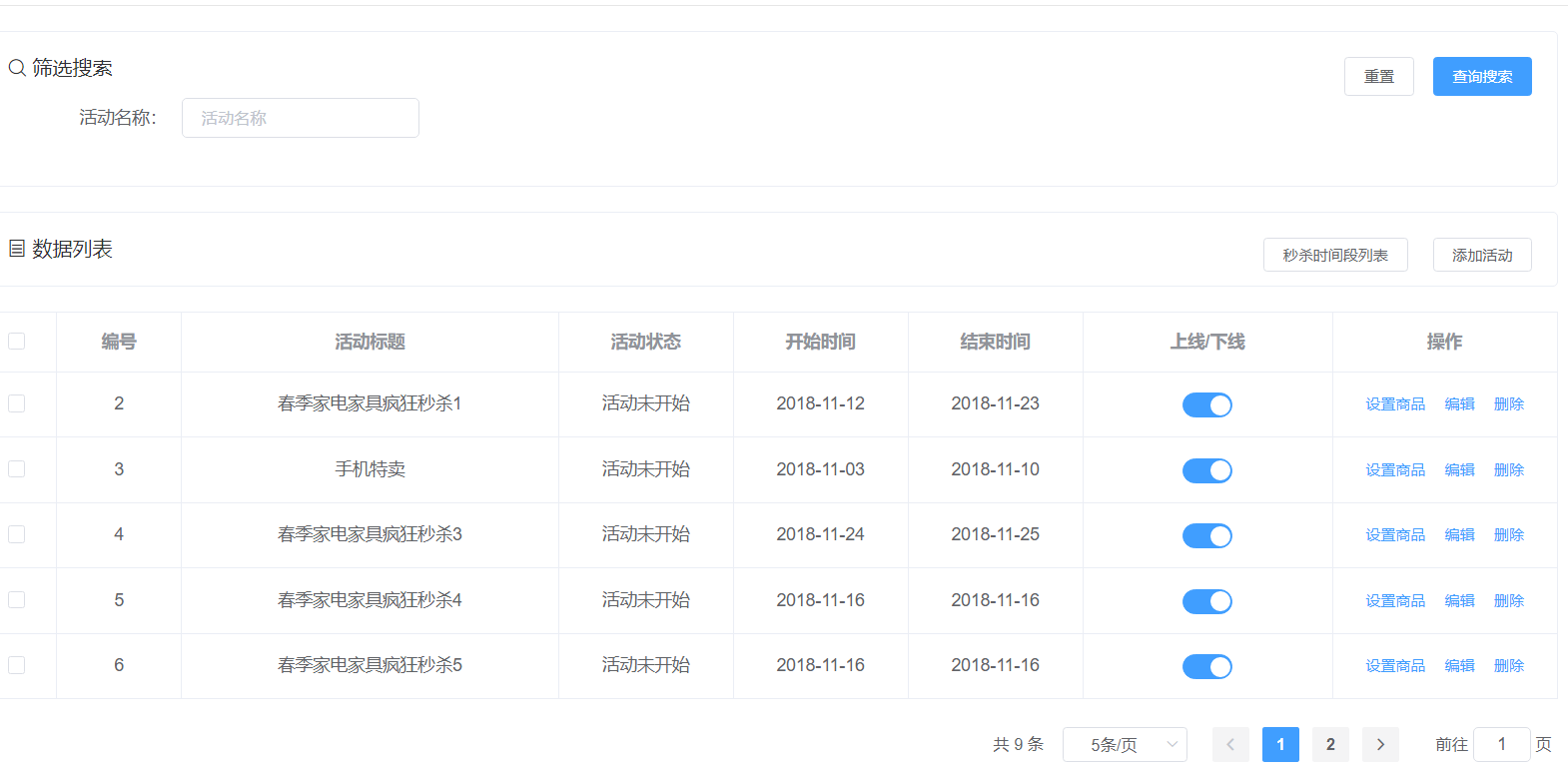Click 编辑 for 春季家电家具疯狂秒杀4
The image size is (1568, 774).
[1459, 601]
